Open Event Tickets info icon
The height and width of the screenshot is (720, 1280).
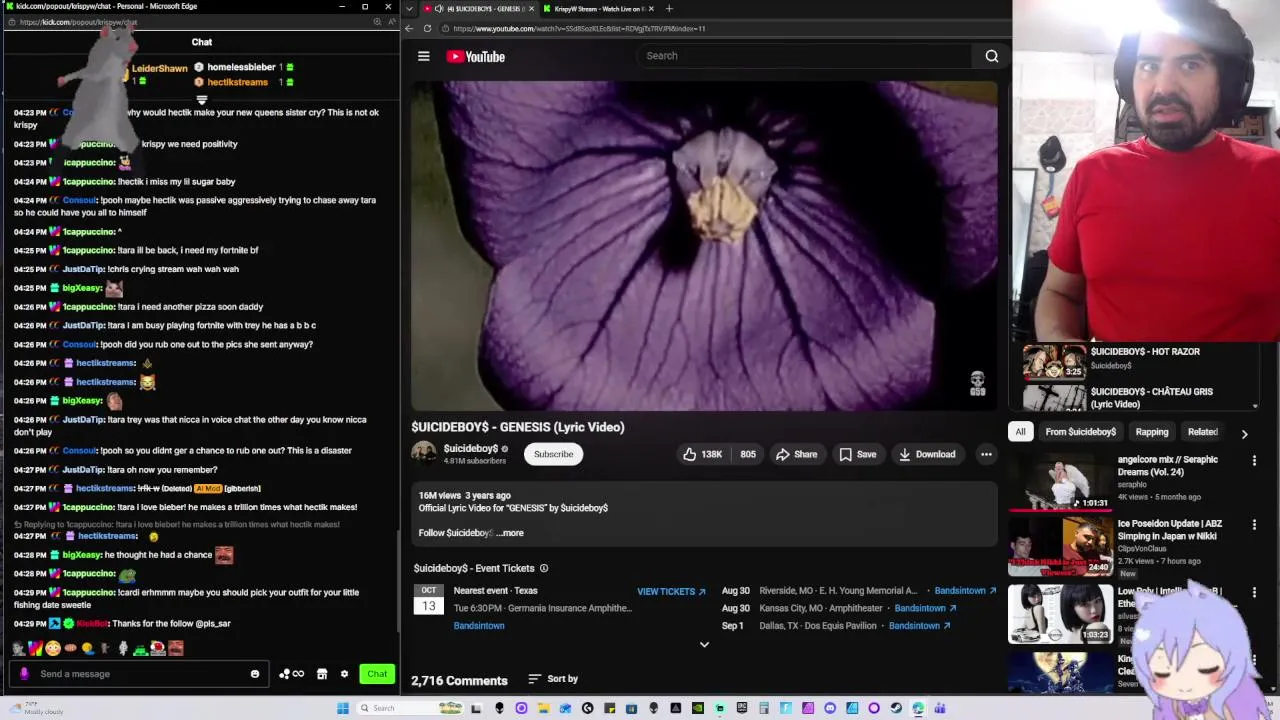(544, 568)
